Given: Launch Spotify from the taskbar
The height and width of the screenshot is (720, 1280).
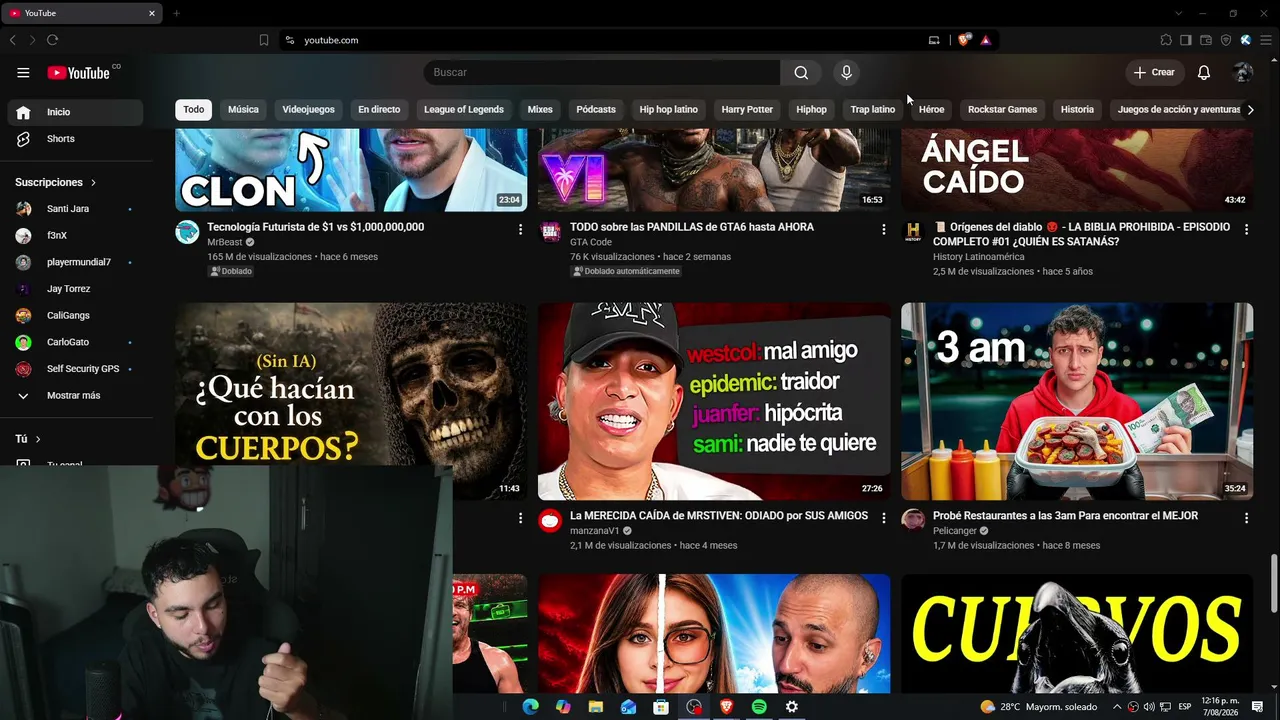Looking at the screenshot, I should [759, 707].
